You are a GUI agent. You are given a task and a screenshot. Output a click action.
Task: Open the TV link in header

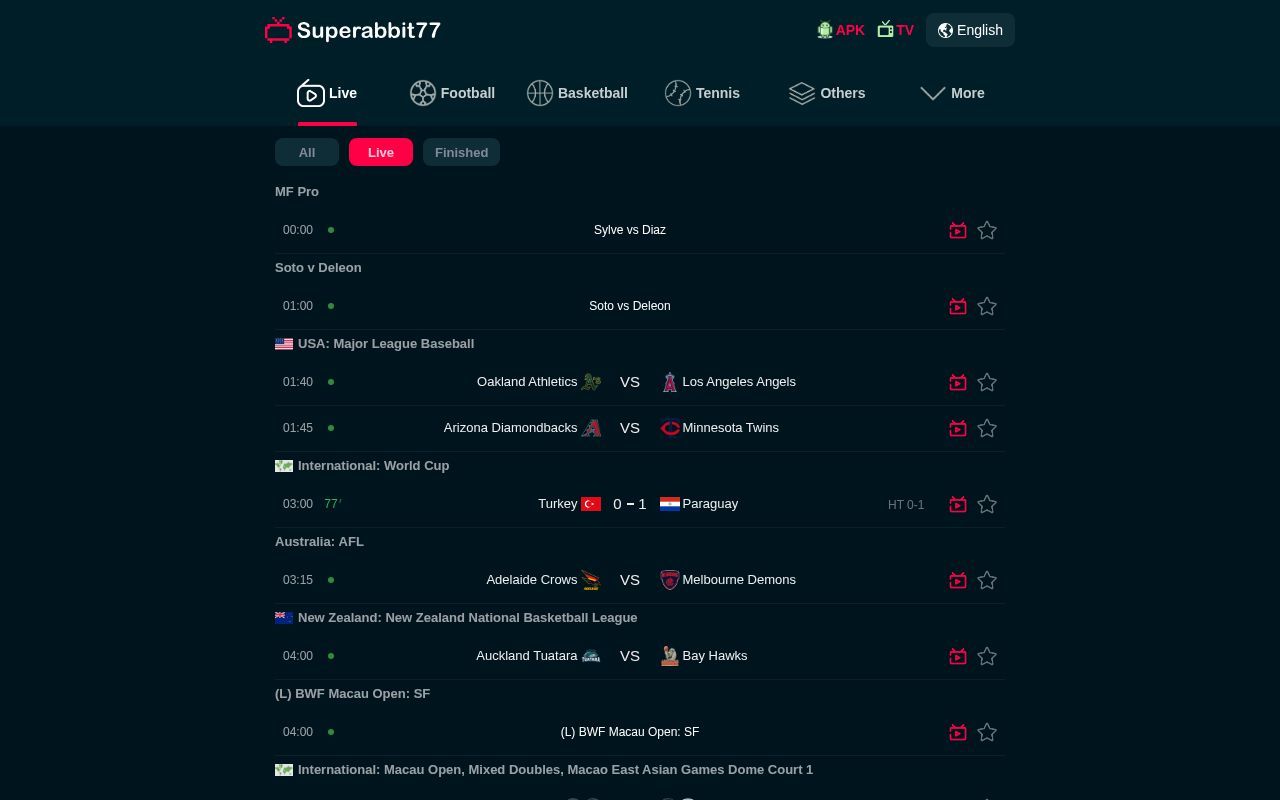click(x=895, y=30)
